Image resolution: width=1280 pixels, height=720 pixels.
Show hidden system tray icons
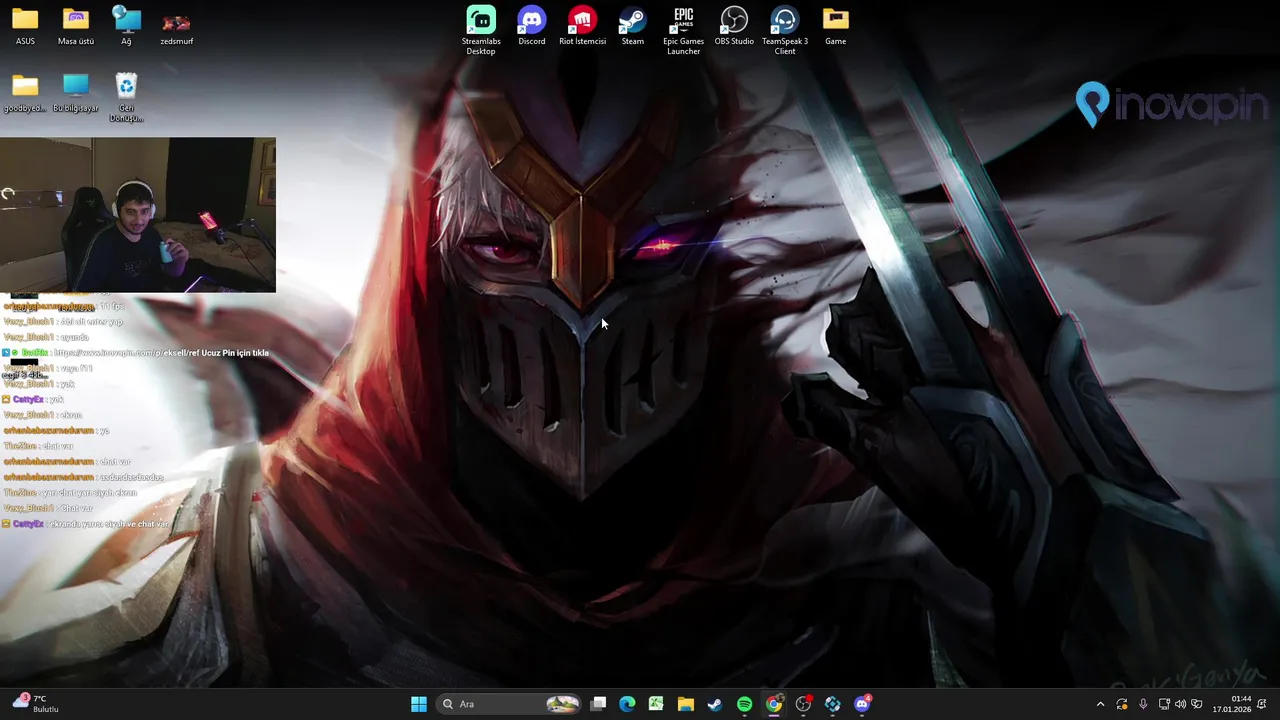pos(1100,704)
